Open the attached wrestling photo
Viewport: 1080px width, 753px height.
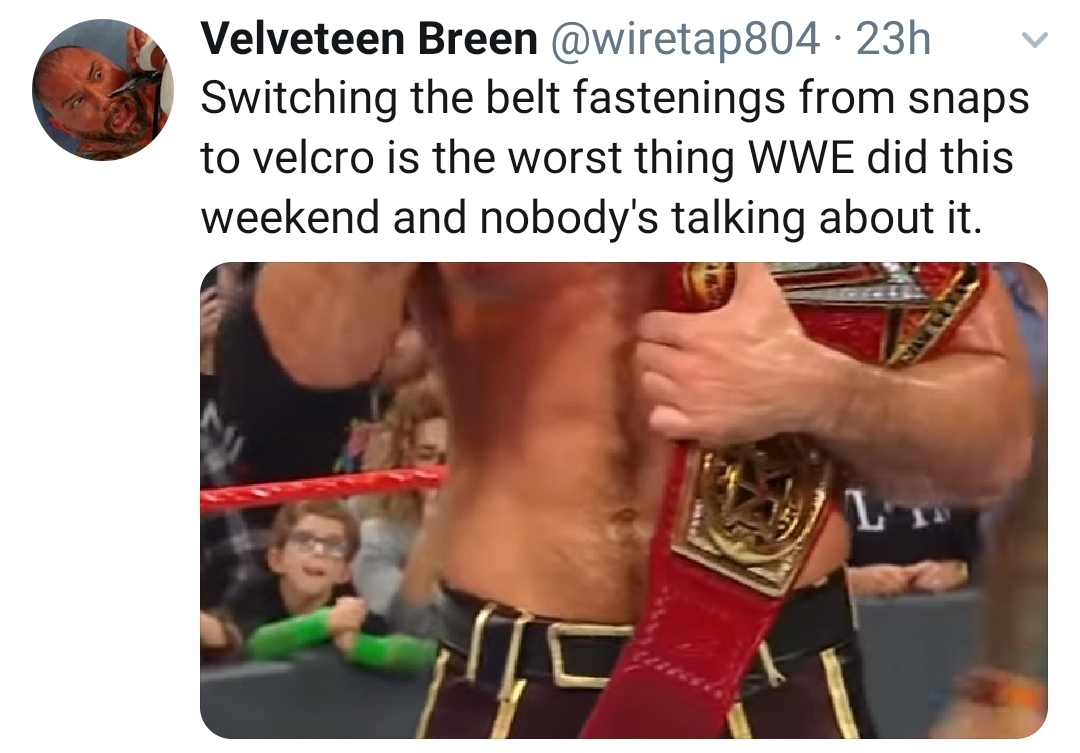[x=624, y=500]
